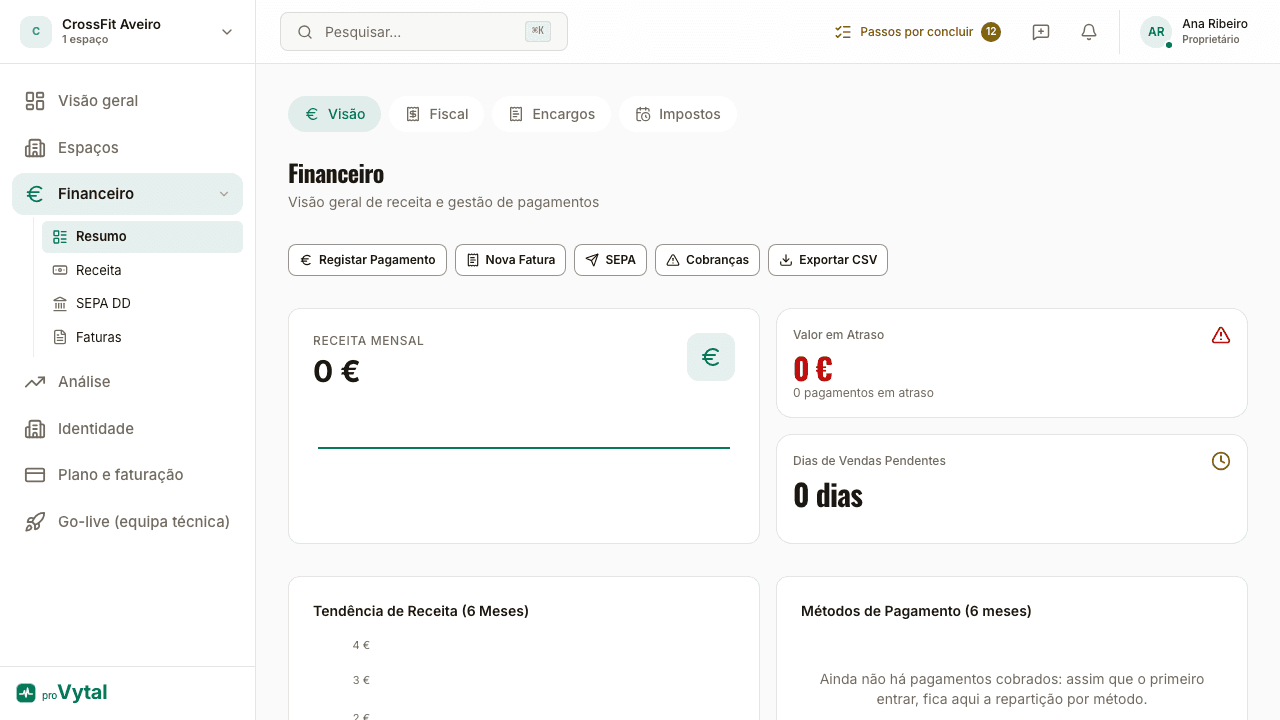Screen dimensions: 1280x720
Task: Click the Cobranças button
Action: [x=707, y=260]
